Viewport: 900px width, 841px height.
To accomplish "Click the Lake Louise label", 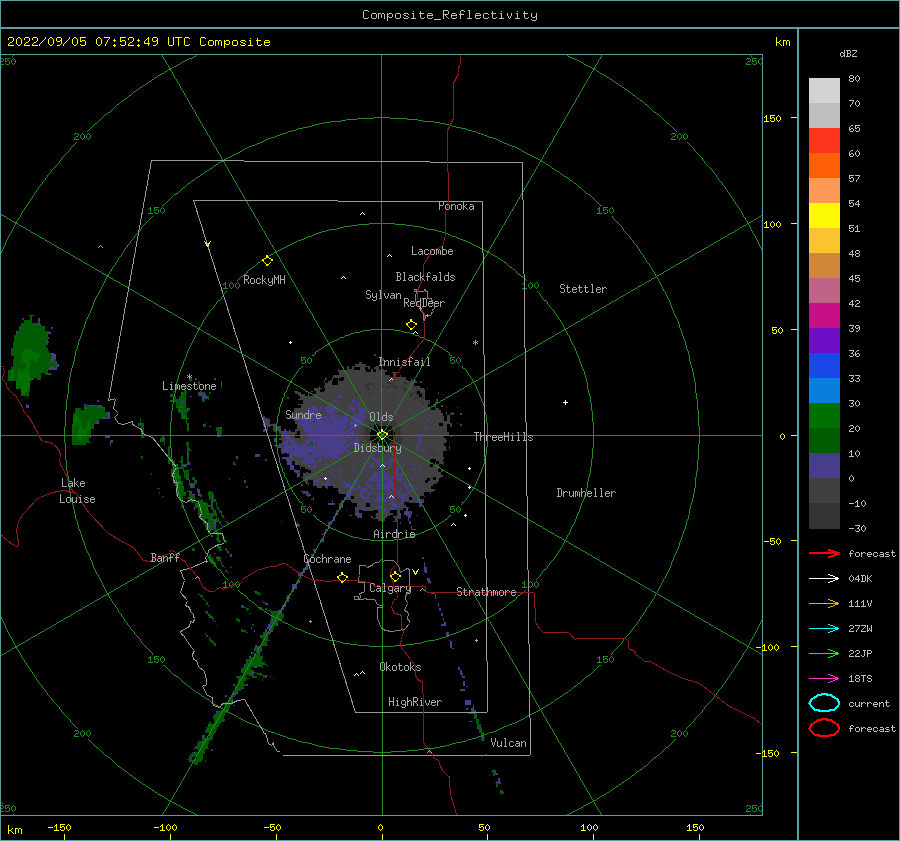I will 77,491.
